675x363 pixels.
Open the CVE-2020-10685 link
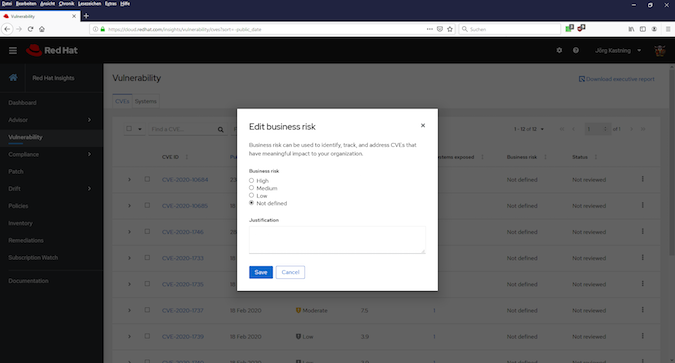pyautogui.click(x=185, y=206)
